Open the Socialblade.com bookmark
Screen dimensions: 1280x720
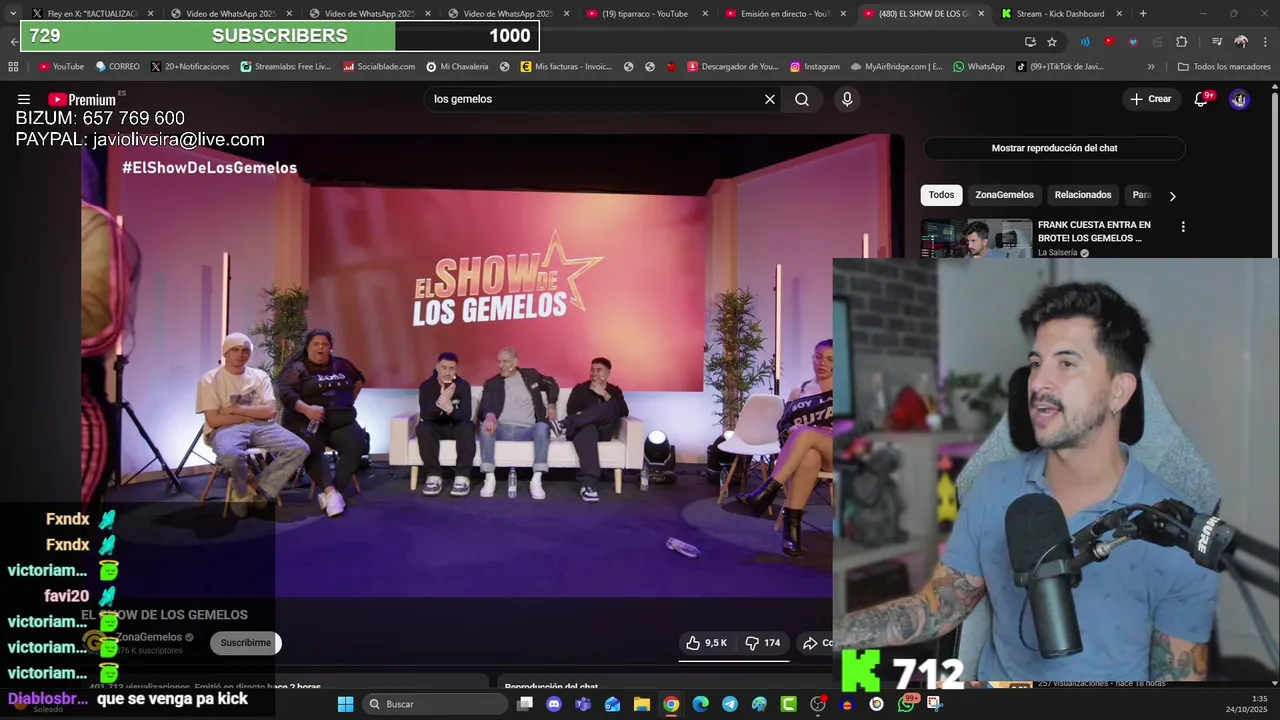[x=379, y=67]
